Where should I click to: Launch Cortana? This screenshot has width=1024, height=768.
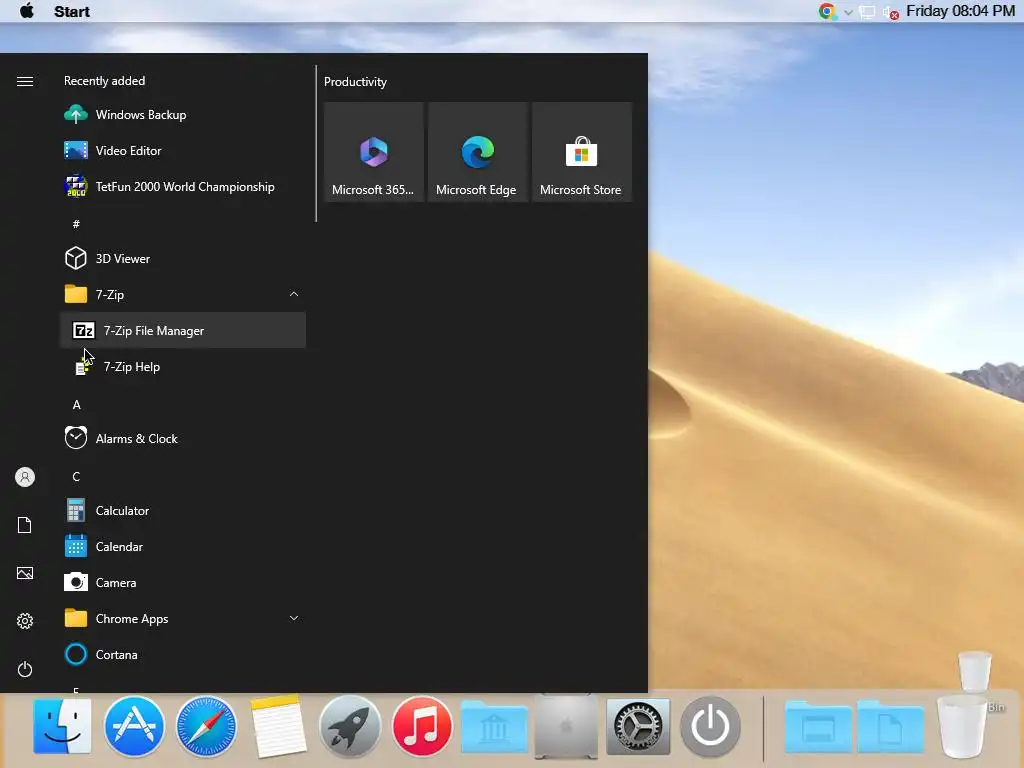click(183, 654)
